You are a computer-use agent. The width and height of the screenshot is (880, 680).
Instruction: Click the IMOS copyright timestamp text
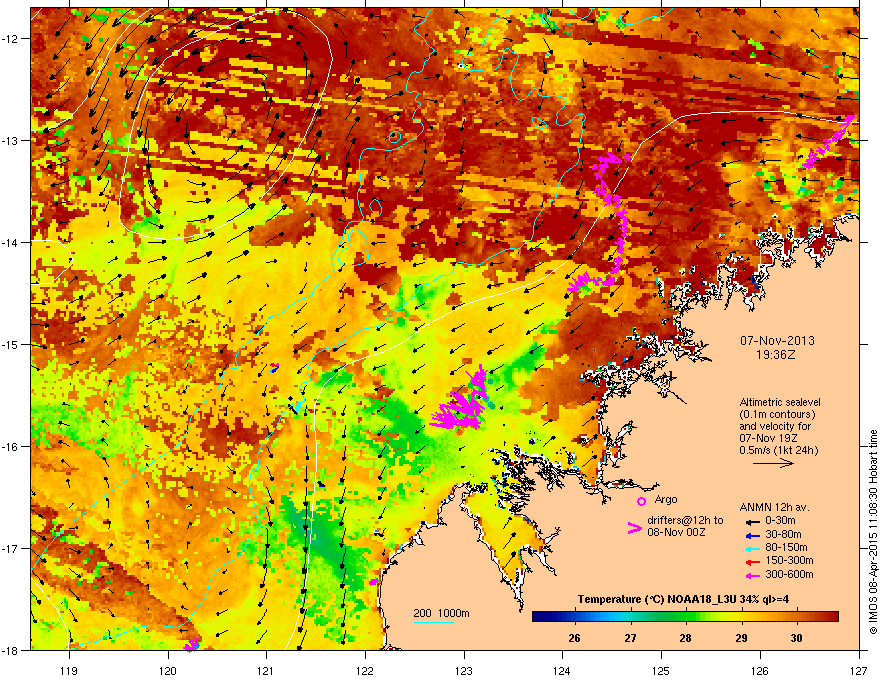coord(873,532)
